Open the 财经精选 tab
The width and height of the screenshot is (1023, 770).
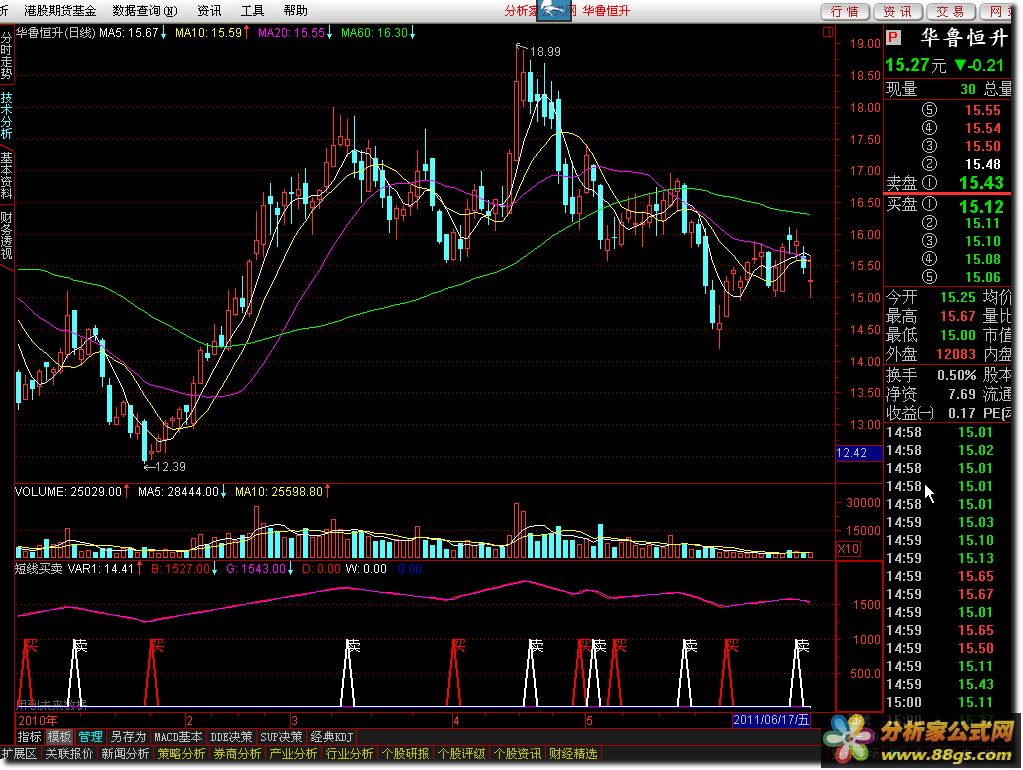point(573,754)
